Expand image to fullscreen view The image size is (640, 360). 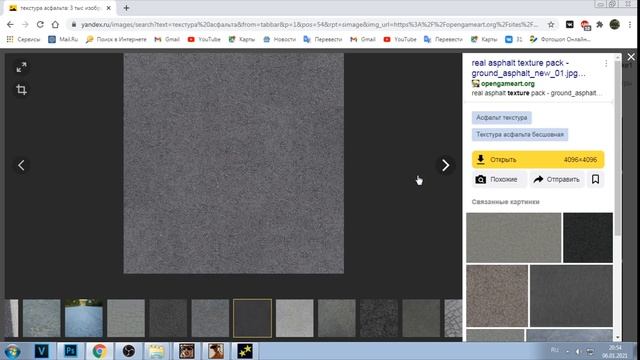[x=21, y=67]
